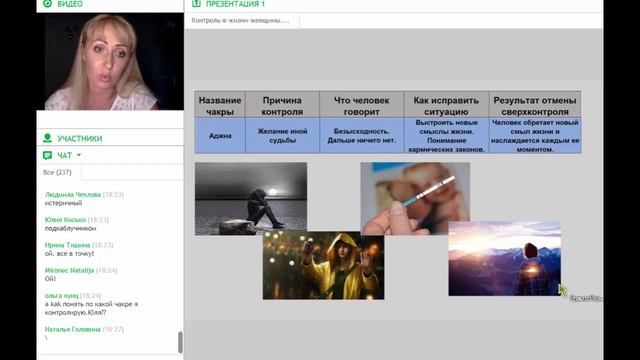640x360 pixels.
Task: Click the Видео panel camera icon
Action: click(47, 4)
